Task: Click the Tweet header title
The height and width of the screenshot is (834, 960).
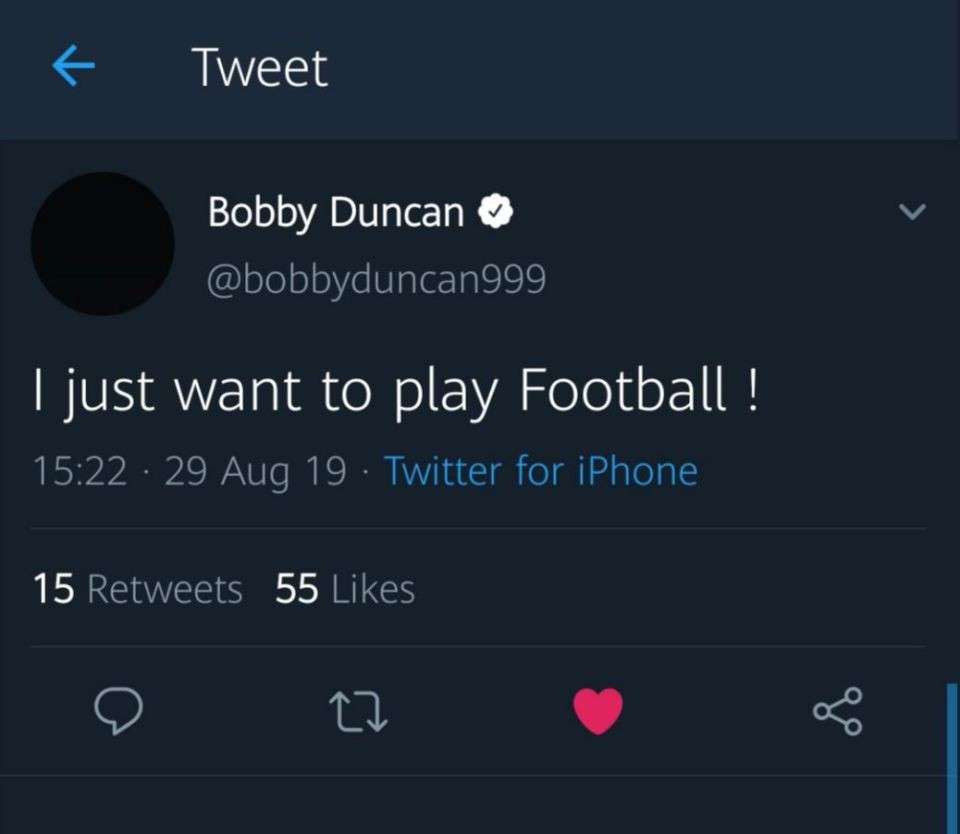Action: 260,68
